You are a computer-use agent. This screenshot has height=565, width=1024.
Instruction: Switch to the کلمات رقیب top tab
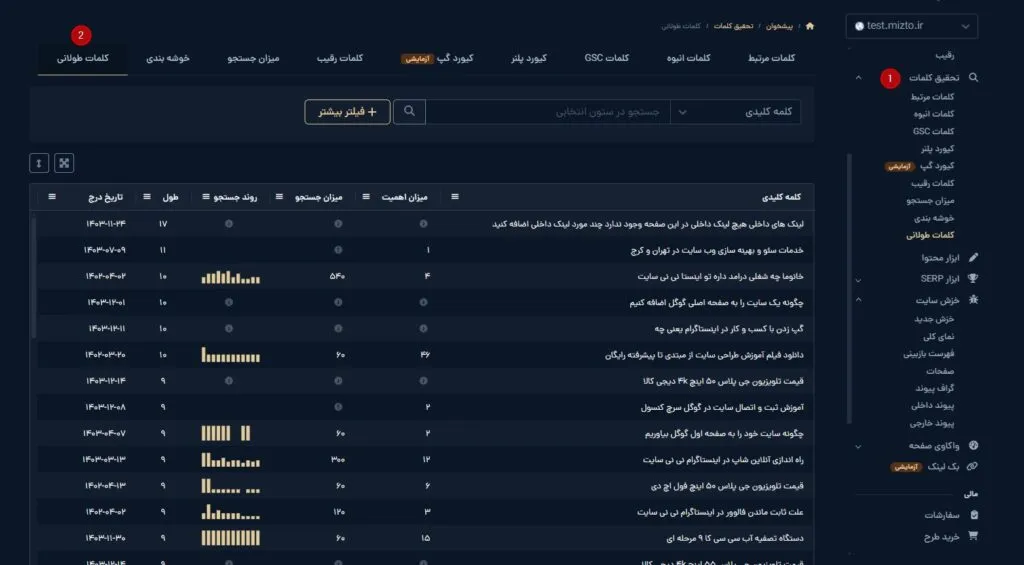point(340,58)
